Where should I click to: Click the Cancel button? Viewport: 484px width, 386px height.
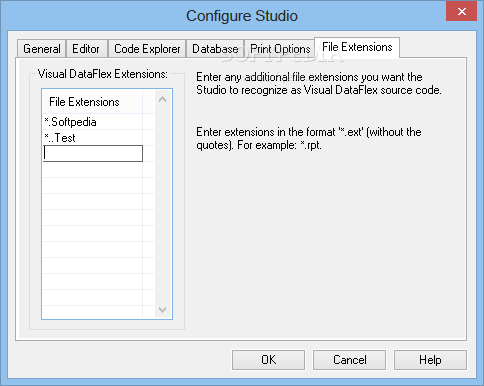tap(349, 360)
